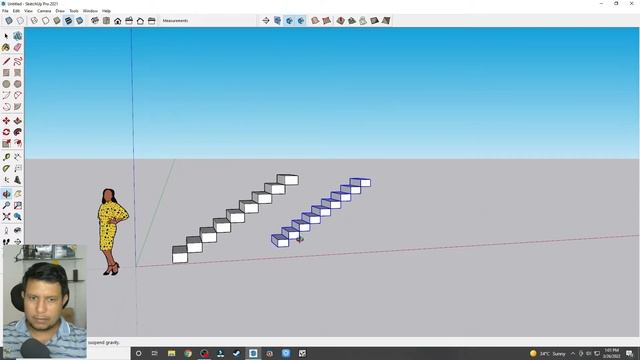Select the Line pencil tool
The width and height of the screenshot is (640, 360).
[6, 62]
